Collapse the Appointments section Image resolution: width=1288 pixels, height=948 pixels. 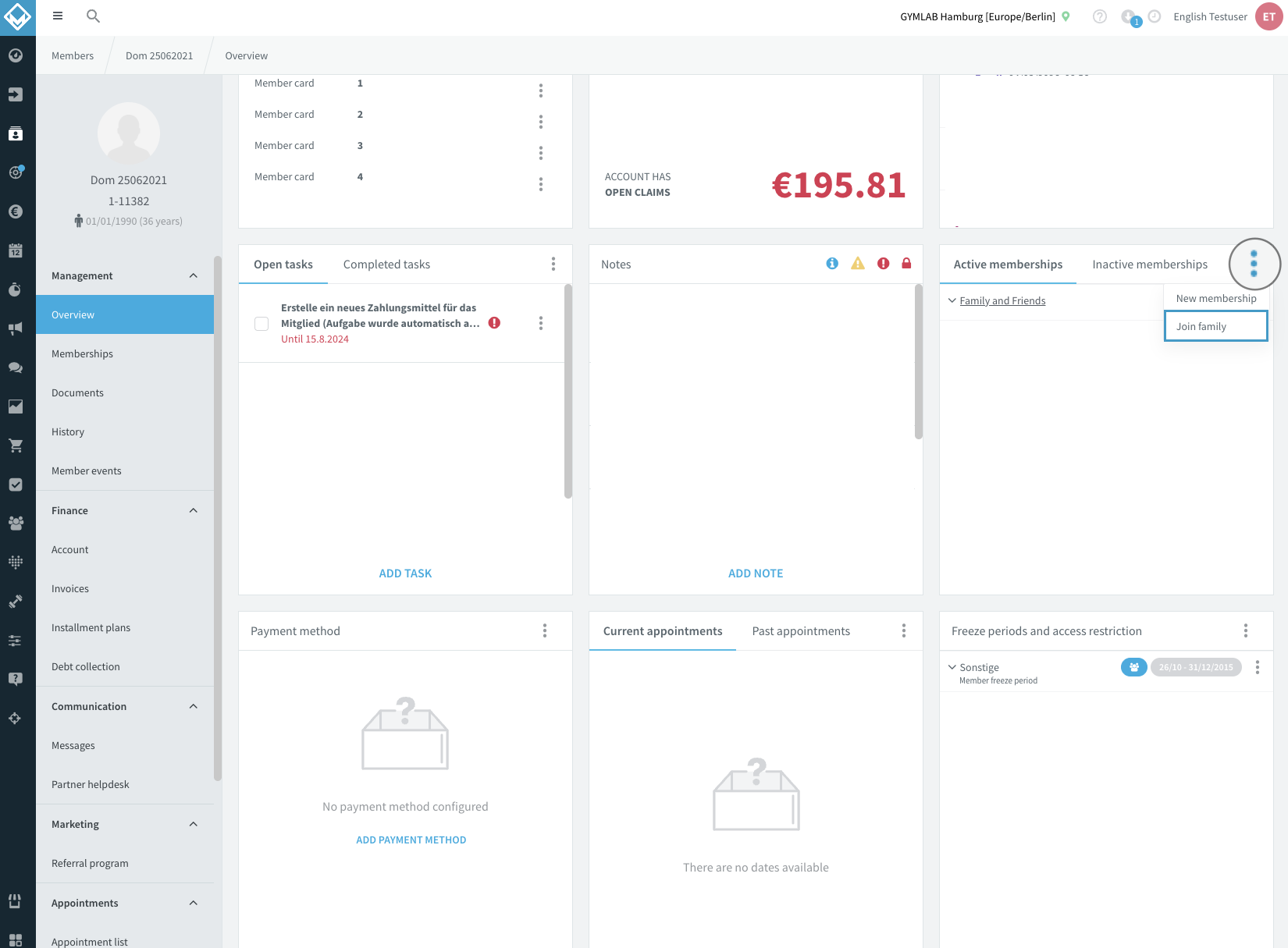194,903
